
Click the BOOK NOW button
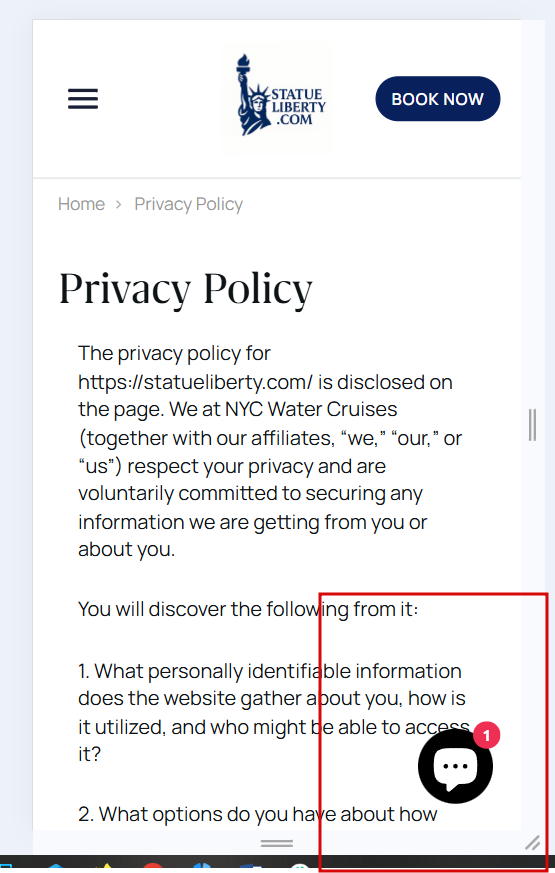point(438,99)
